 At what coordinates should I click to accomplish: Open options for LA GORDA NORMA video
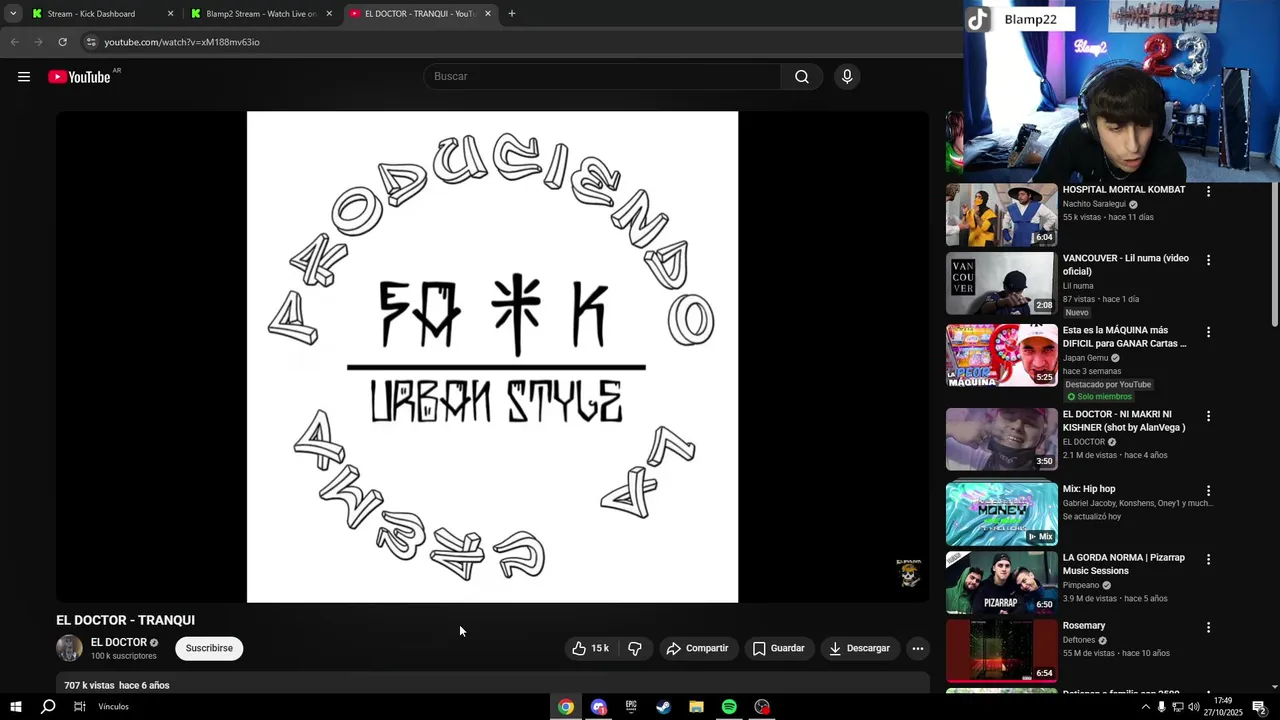click(1208, 559)
